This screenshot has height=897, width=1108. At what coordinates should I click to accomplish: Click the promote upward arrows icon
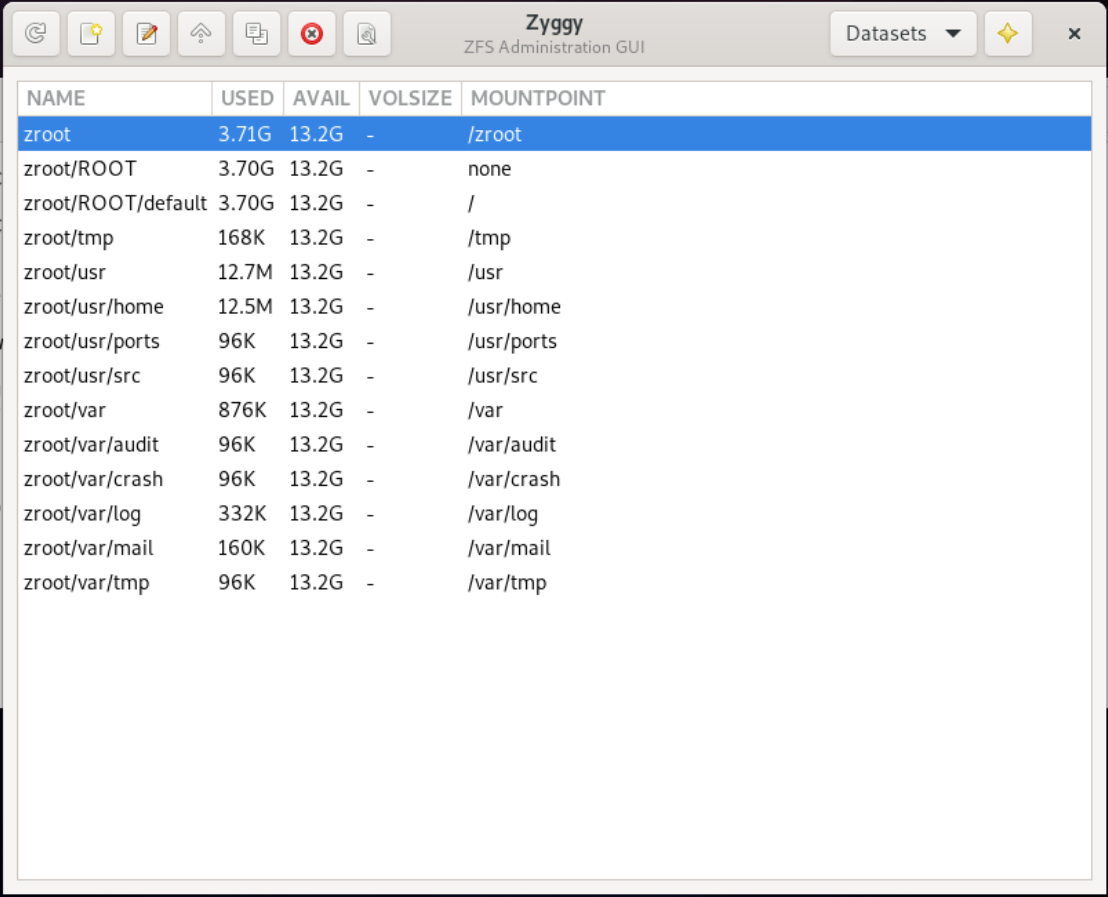(x=201, y=33)
